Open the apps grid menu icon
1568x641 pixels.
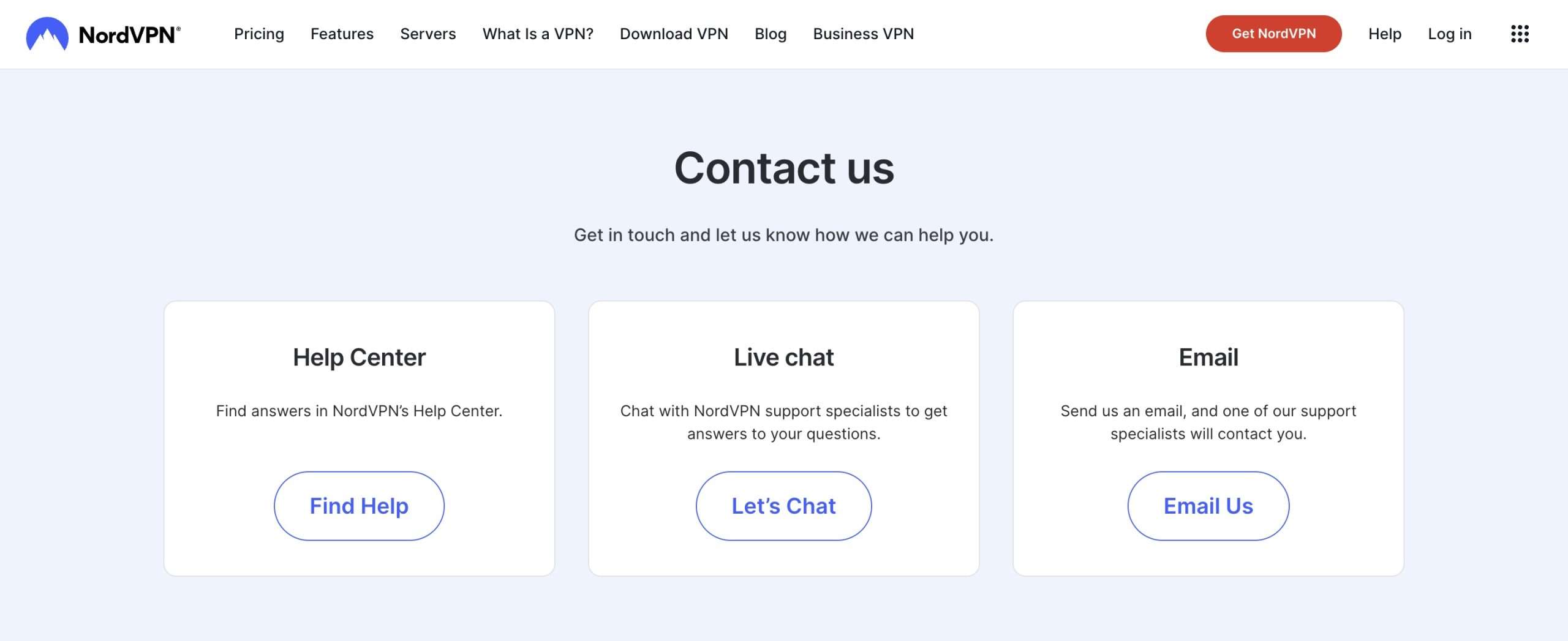click(x=1520, y=34)
